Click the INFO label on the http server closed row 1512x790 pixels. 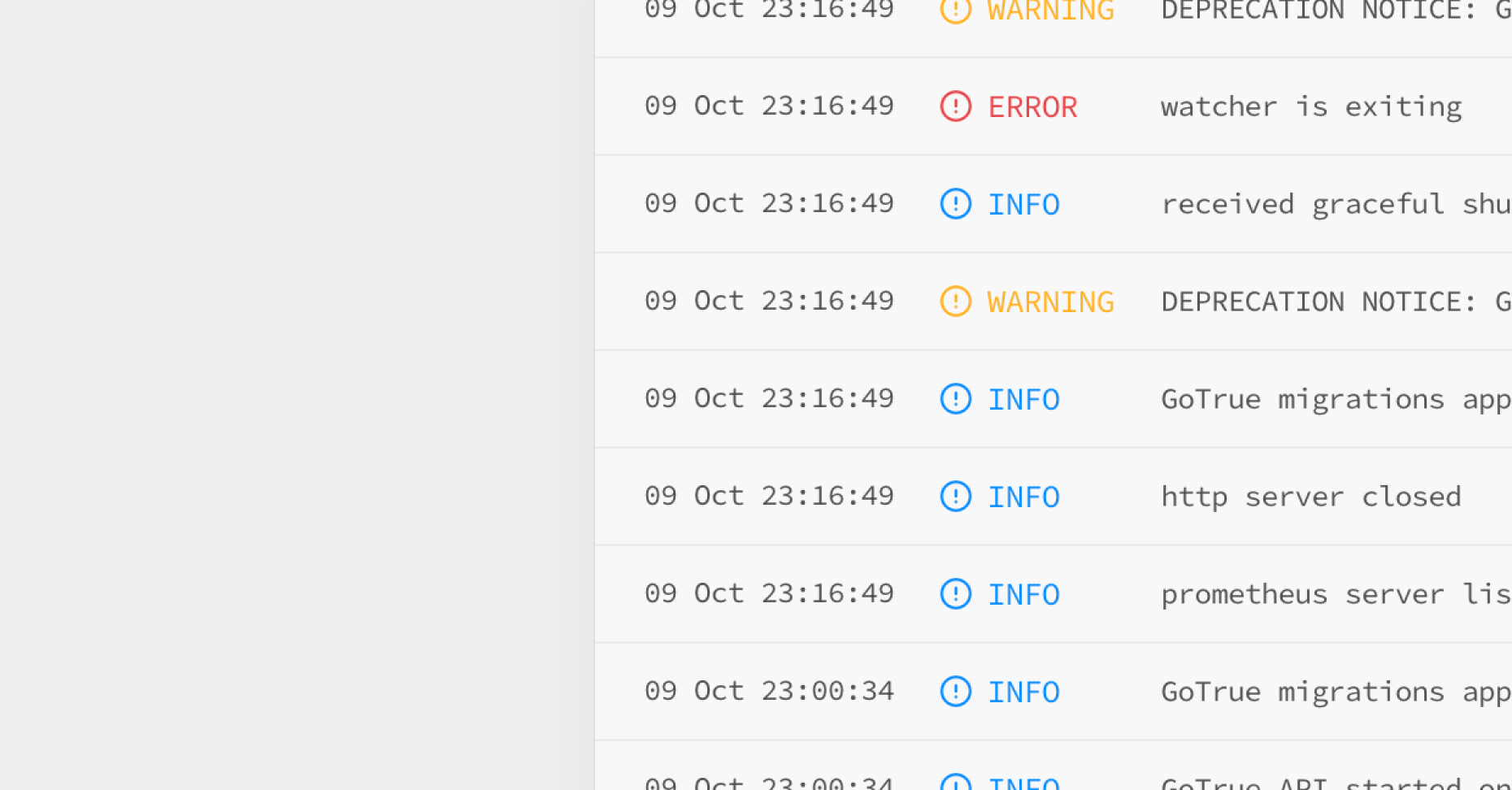[1023, 497]
